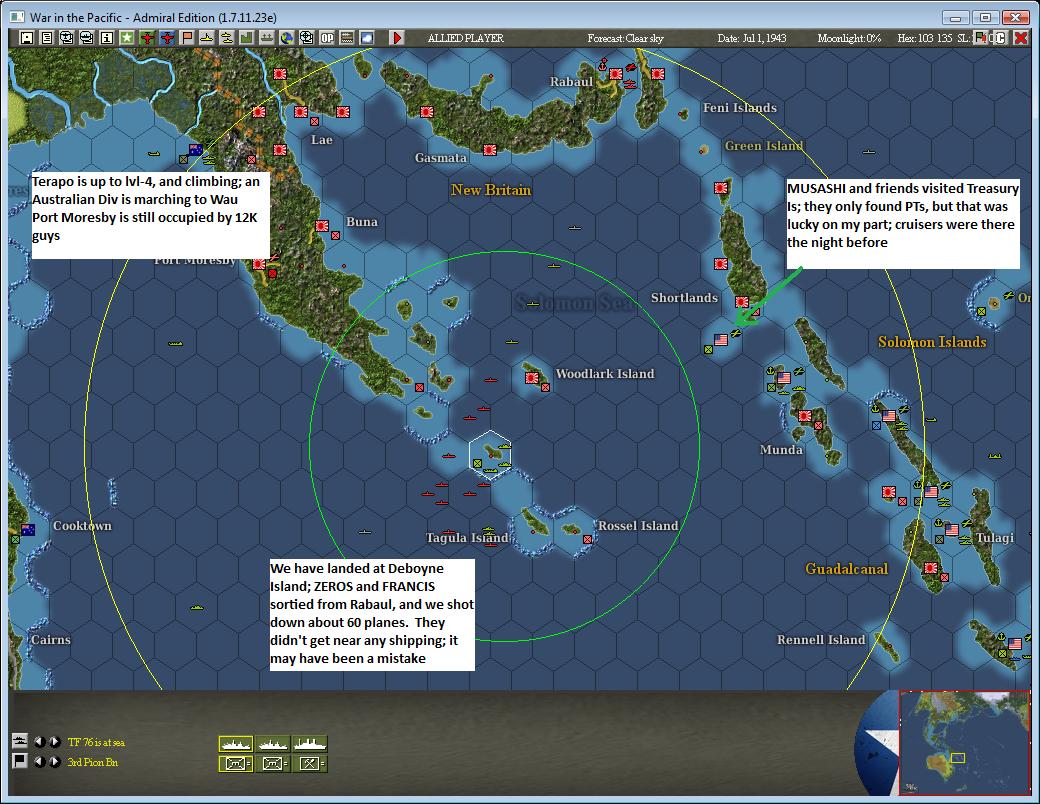
Task: Click the white star on green icon
Action: (x=127, y=38)
